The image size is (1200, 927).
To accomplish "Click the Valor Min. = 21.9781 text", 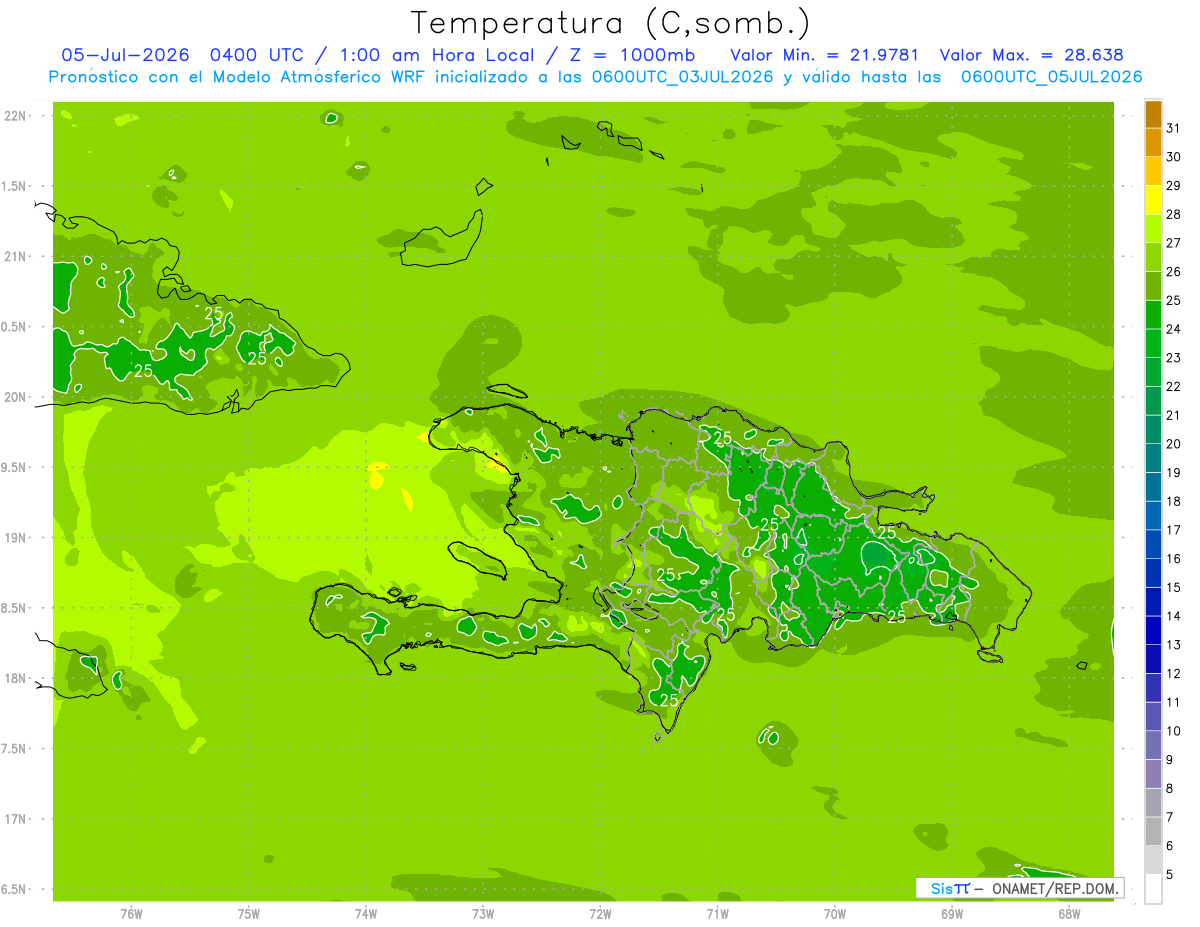I will (x=825, y=55).
